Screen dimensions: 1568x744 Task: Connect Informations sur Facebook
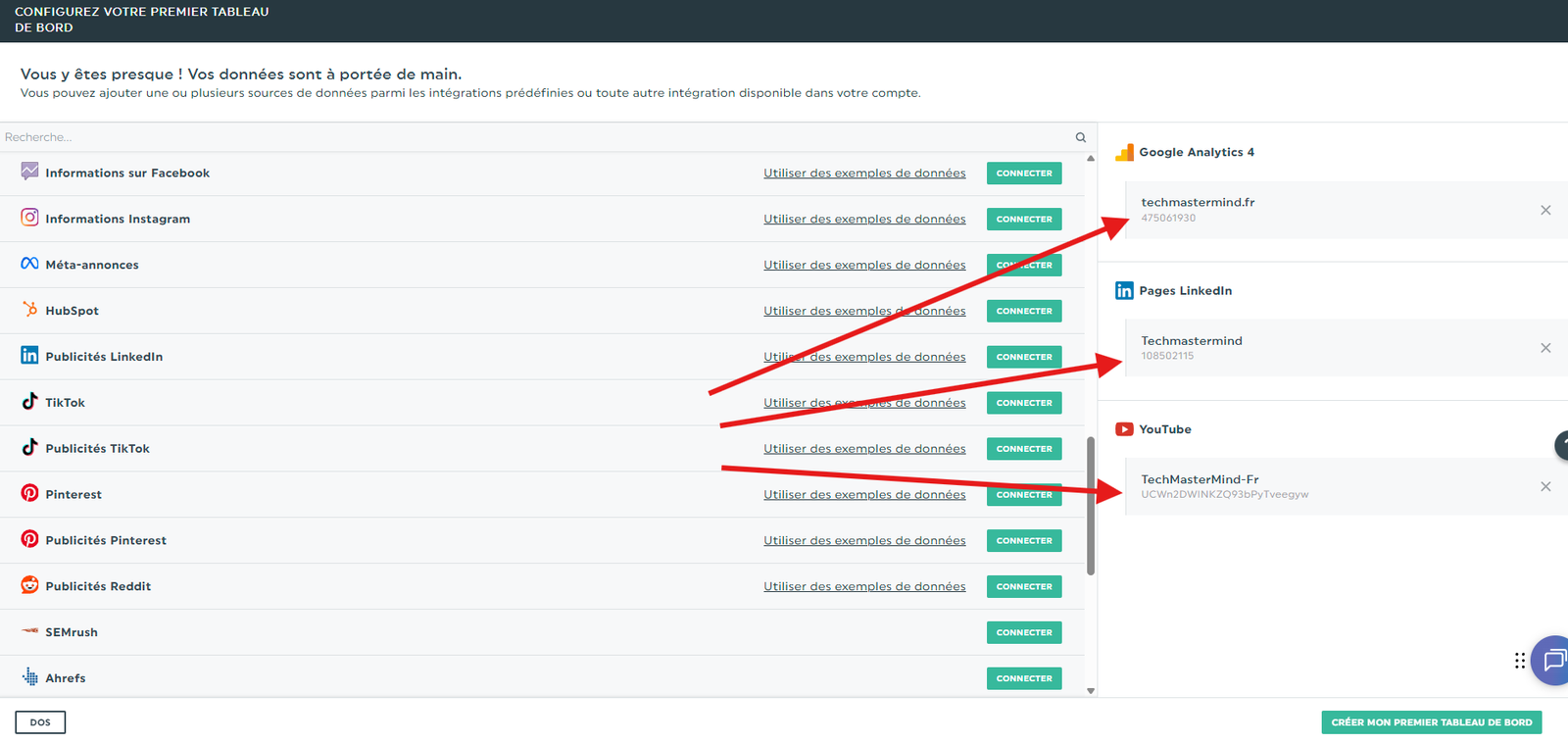click(1024, 174)
